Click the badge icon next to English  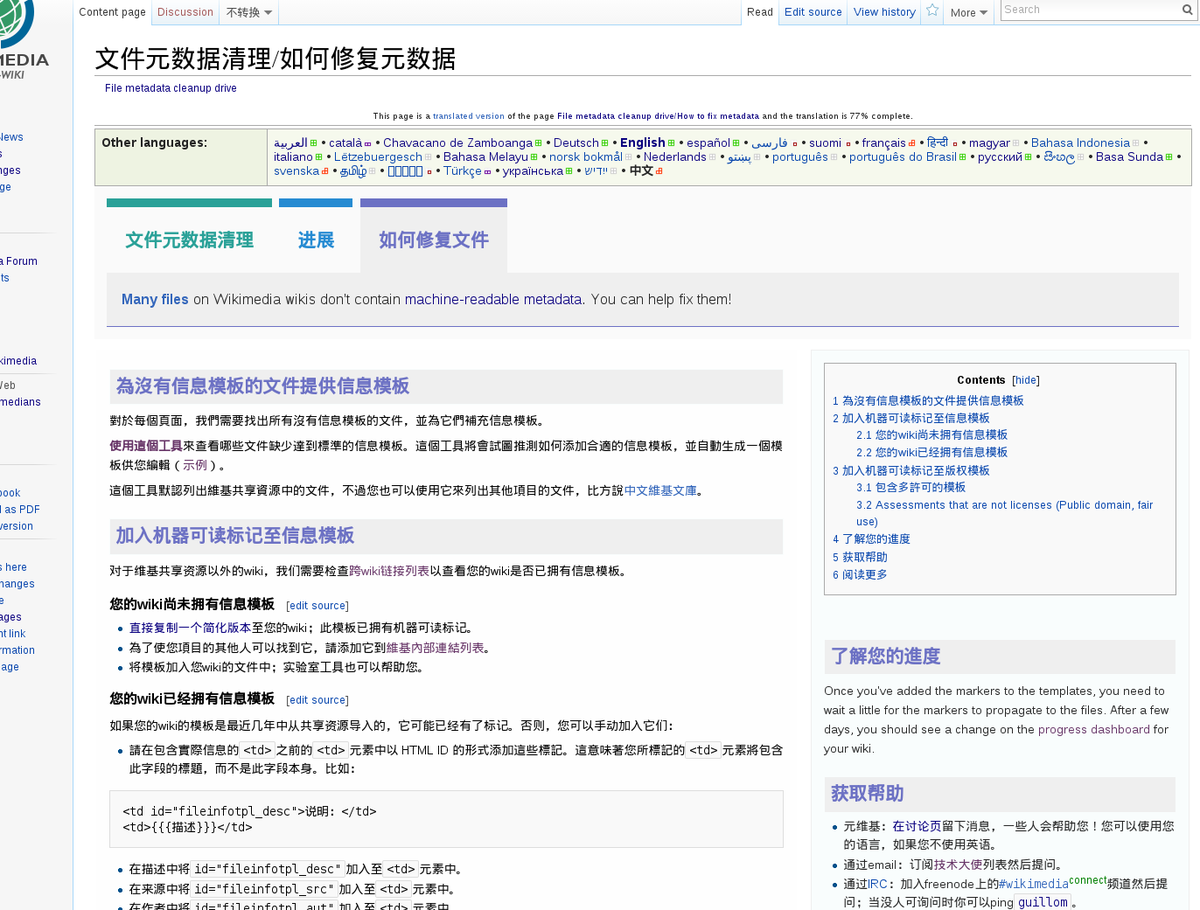669,142
